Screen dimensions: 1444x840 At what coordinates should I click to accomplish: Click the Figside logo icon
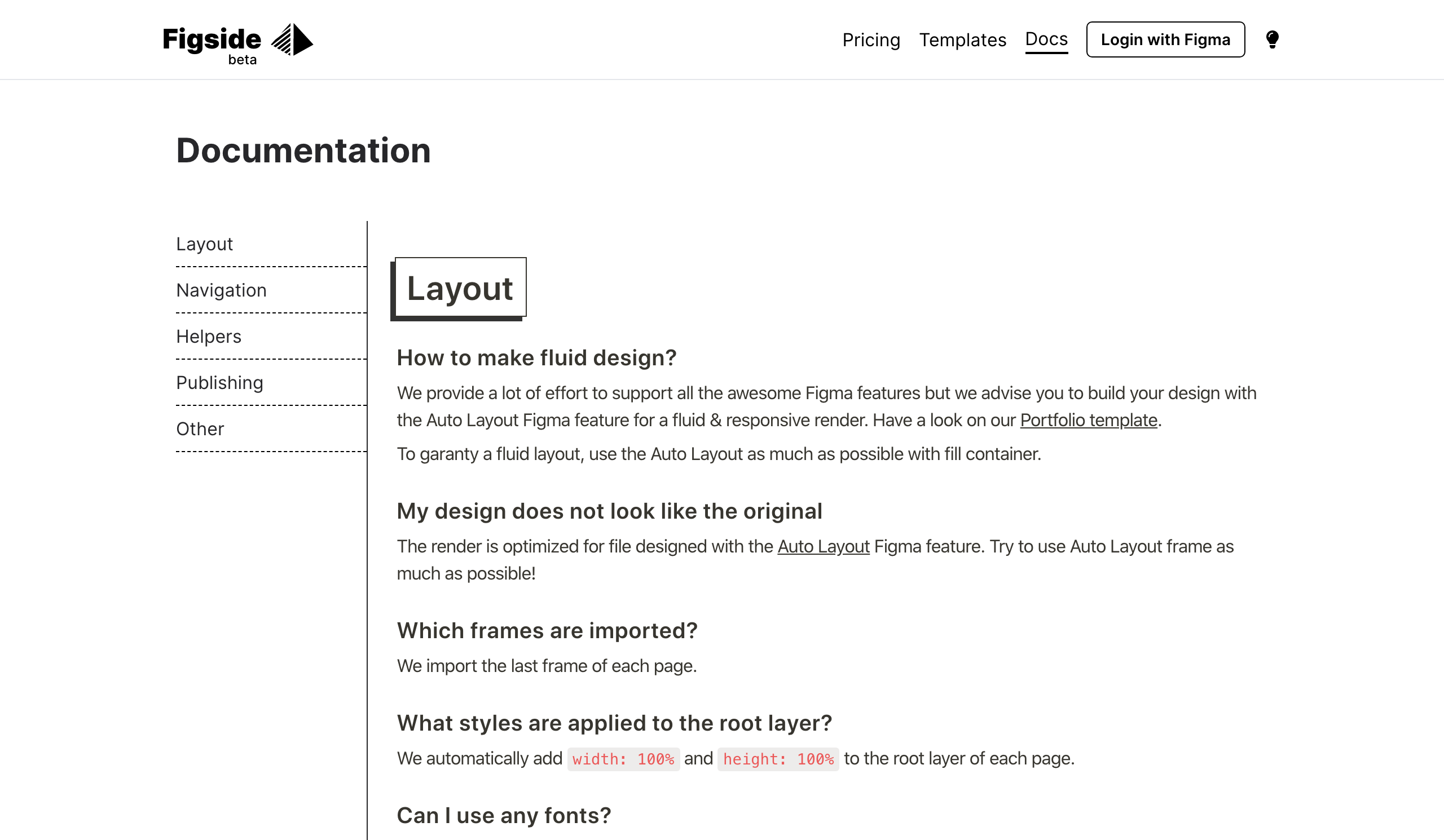292,39
